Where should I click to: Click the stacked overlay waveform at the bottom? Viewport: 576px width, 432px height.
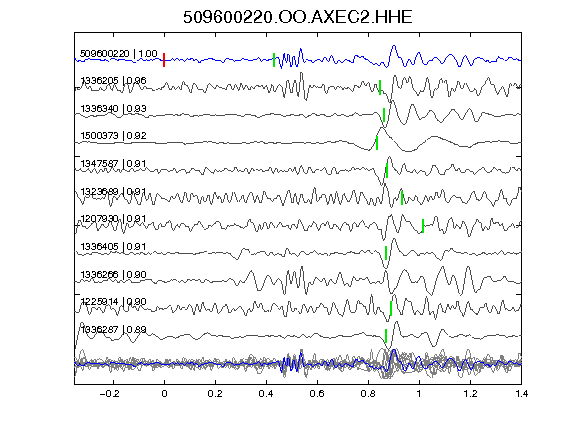(x=298, y=364)
